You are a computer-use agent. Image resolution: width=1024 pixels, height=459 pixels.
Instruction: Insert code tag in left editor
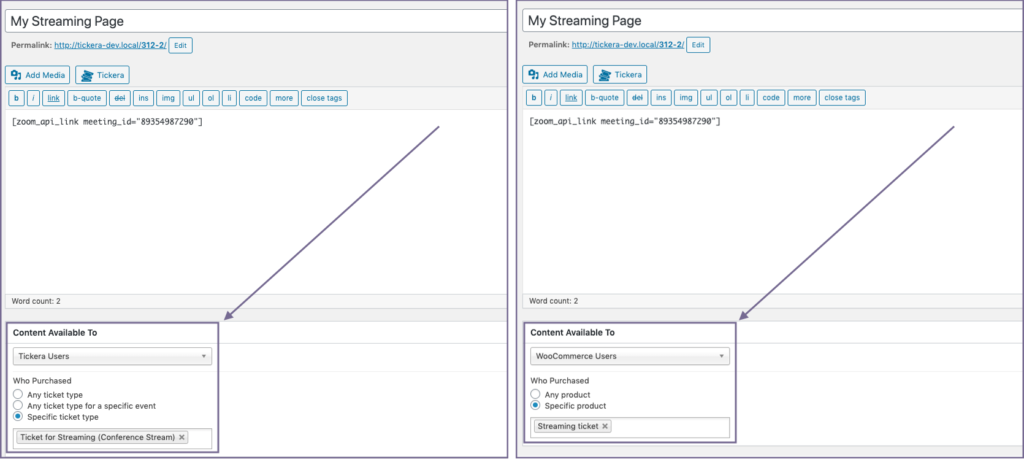click(253, 98)
